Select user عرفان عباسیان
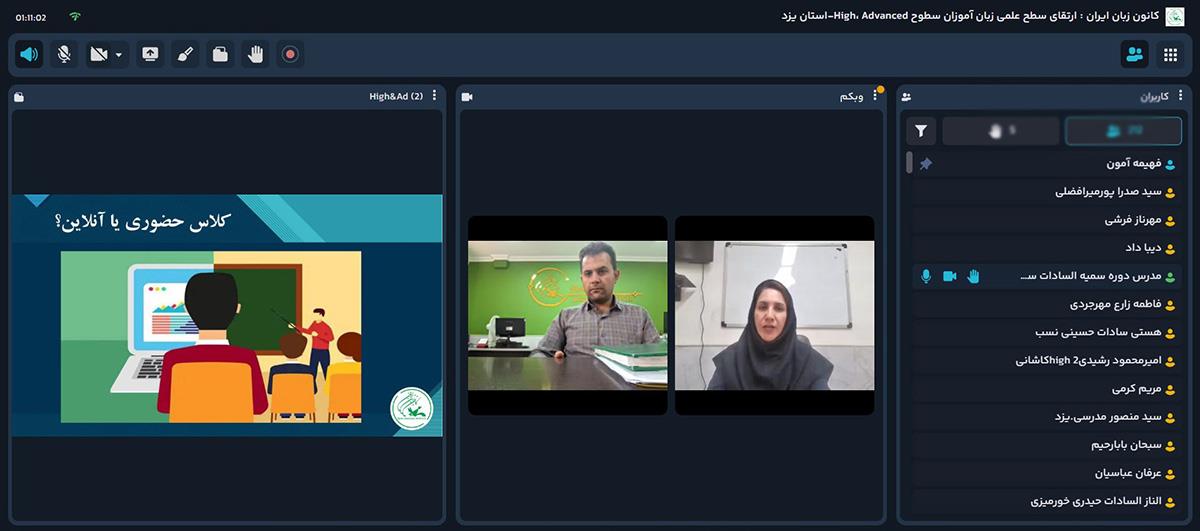The width and height of the screenshot is (1200, 531). pyautogui.click(x=1048, y=473)
